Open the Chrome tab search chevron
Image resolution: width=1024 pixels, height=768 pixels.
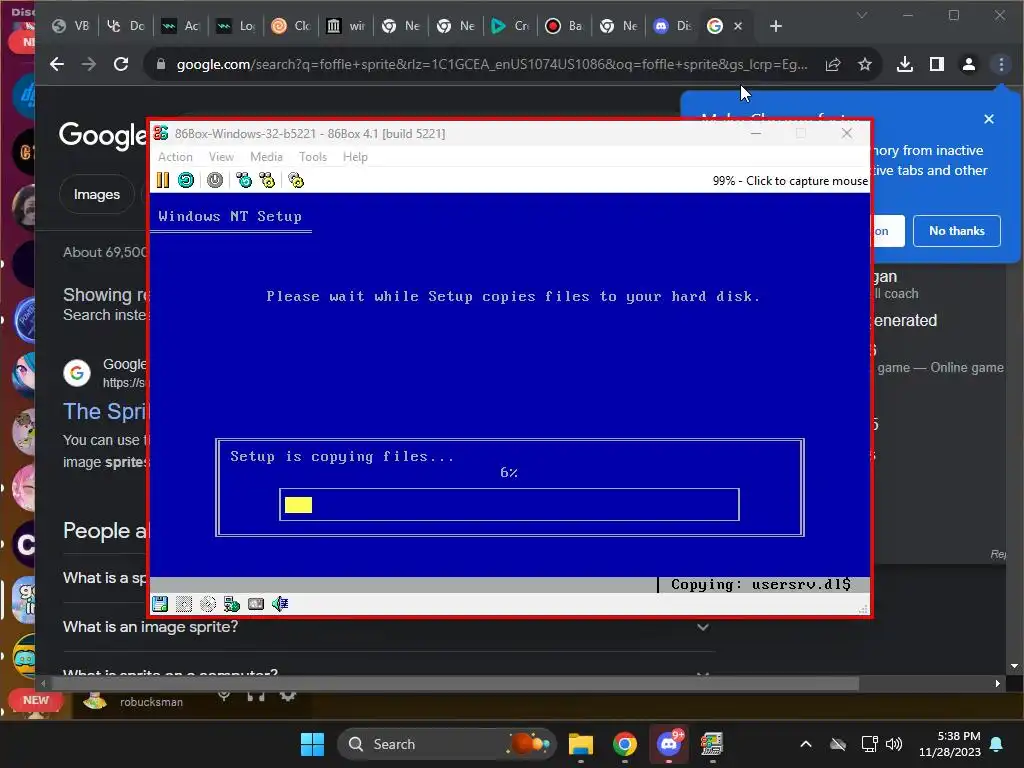pos(862,15)
